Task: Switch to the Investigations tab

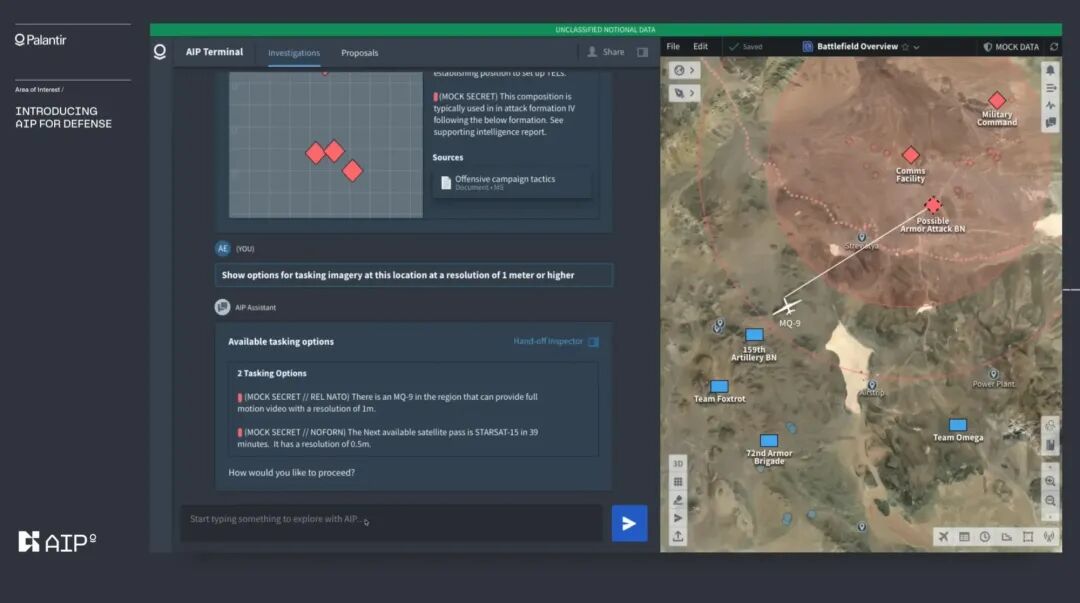Action: pos(294,53)
